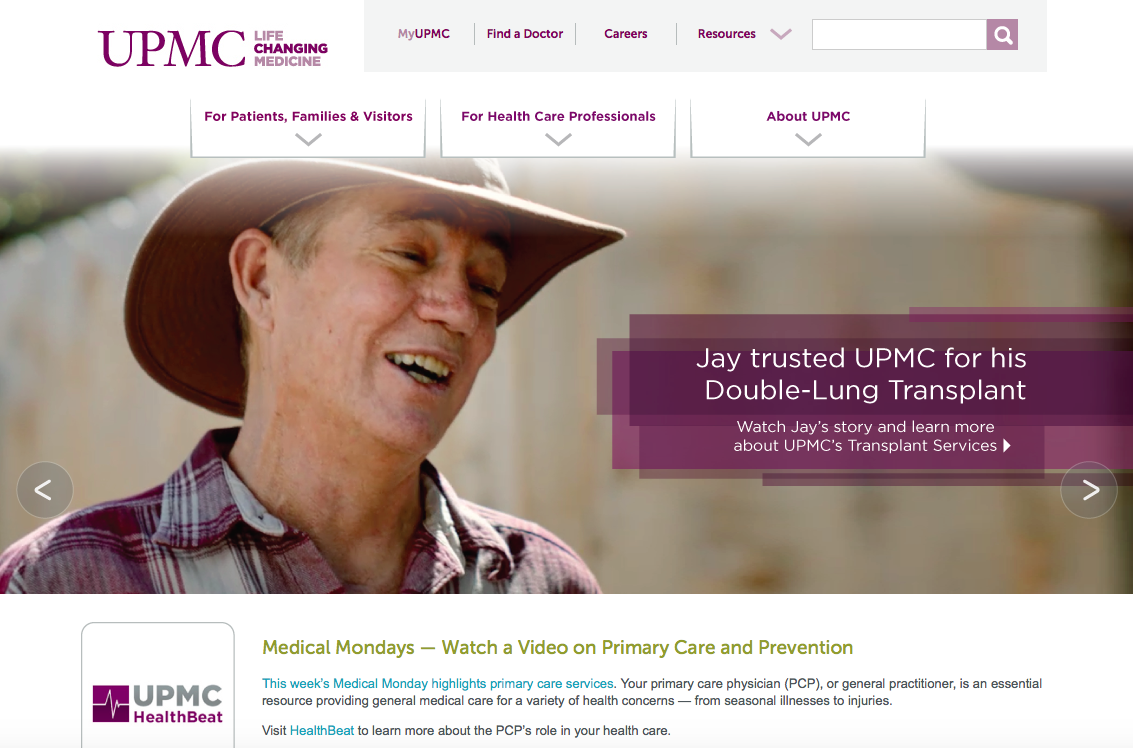Follow the Medical Monday primary care services link
Viewport: 1133px width, 748px height.
[438, 684]
